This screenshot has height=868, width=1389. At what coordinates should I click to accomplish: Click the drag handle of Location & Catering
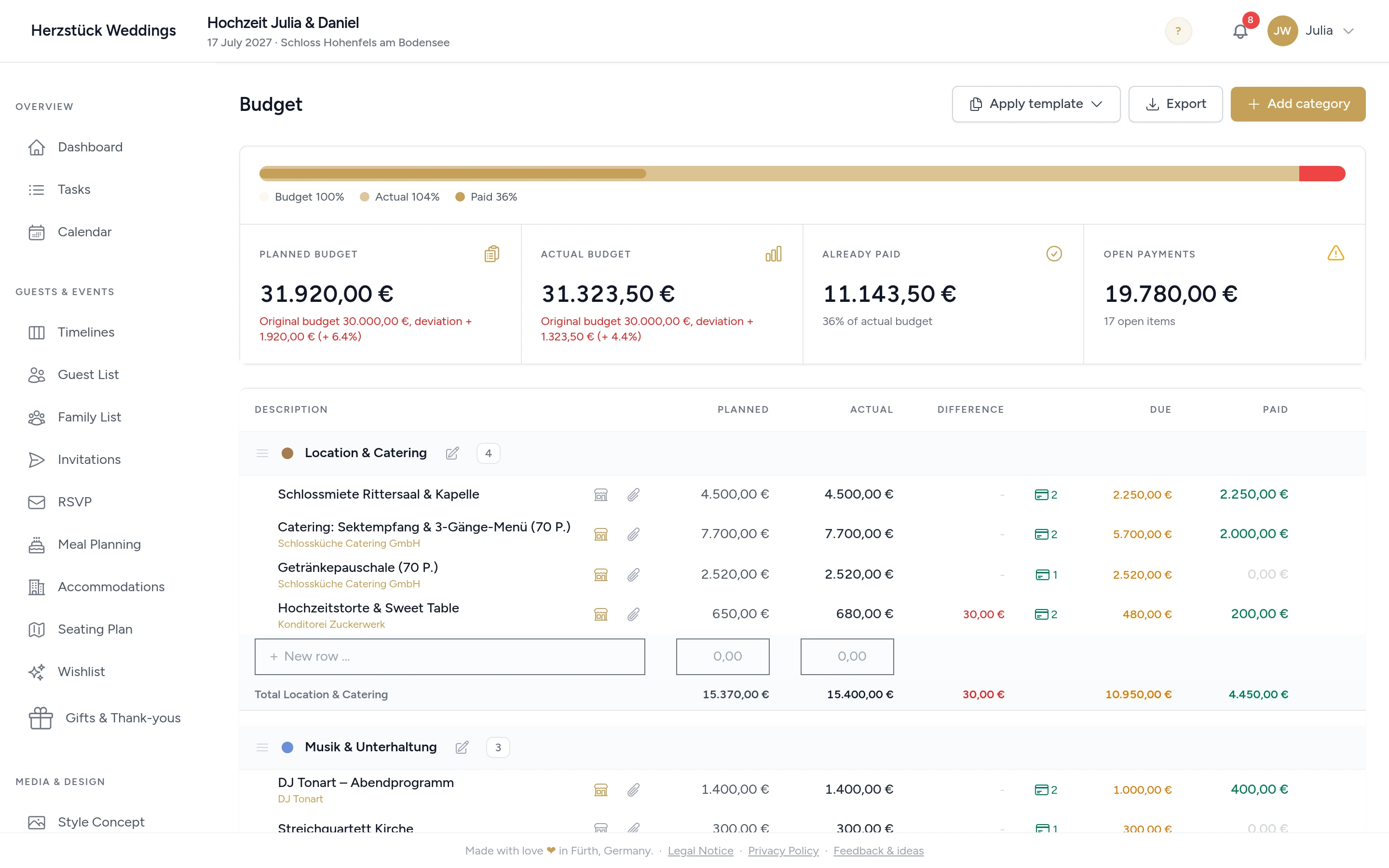tap(262, 453)
